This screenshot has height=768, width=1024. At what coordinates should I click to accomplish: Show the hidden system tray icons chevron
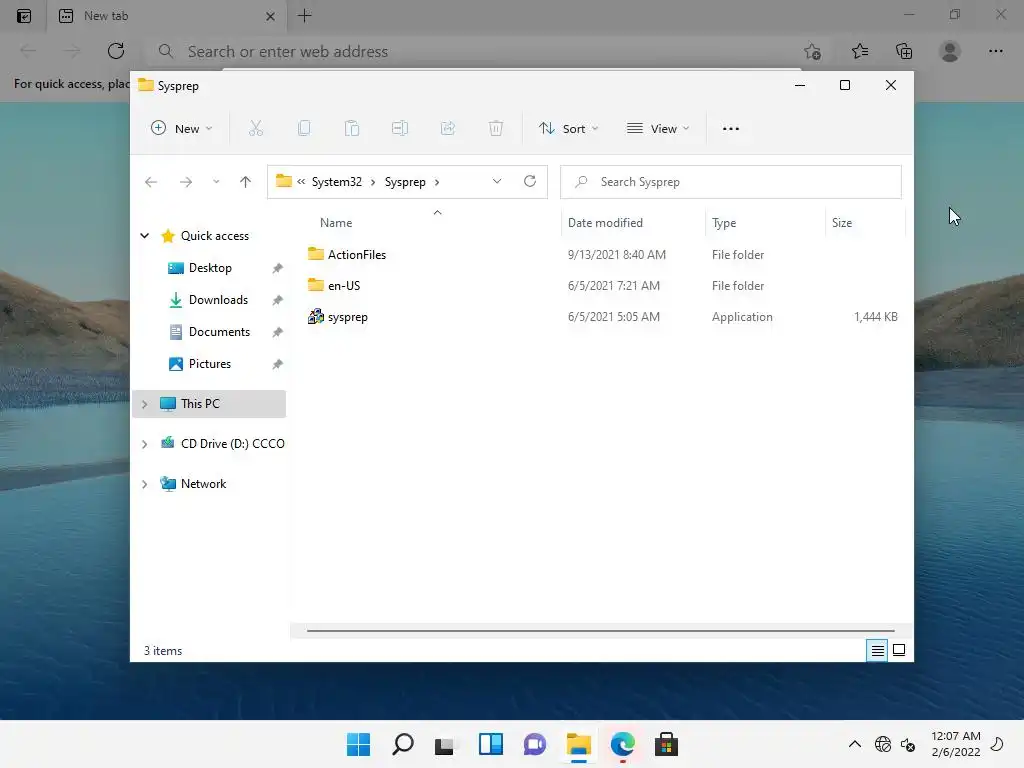854,744
